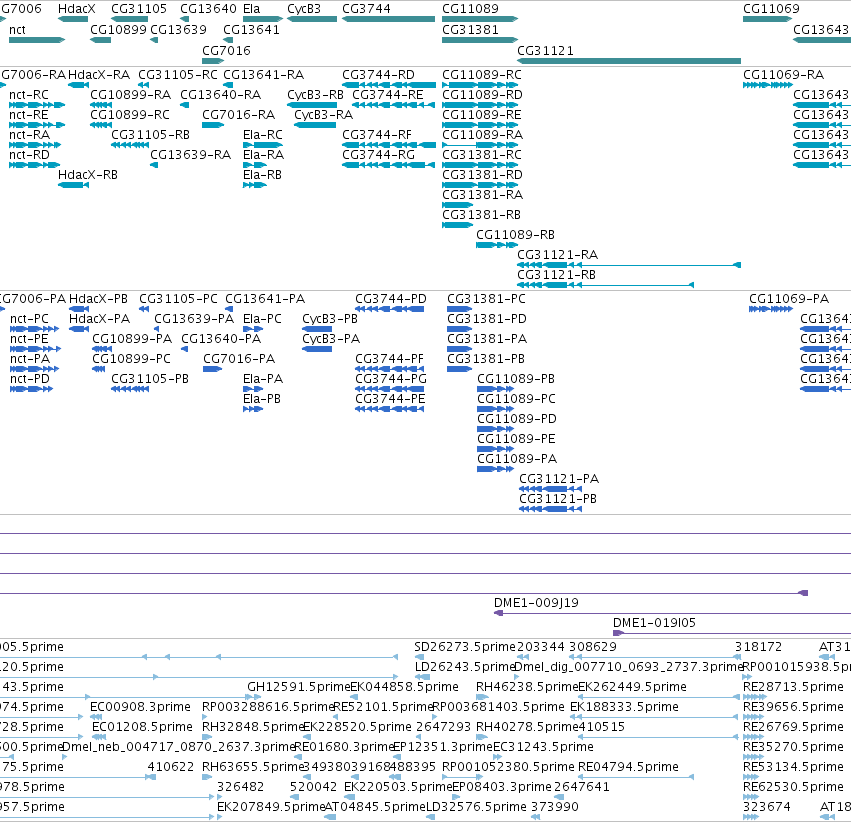This screenshot has width=851, height=822.
Task: Select EST LD32576.5prime
Action: (x=476, y=807)
